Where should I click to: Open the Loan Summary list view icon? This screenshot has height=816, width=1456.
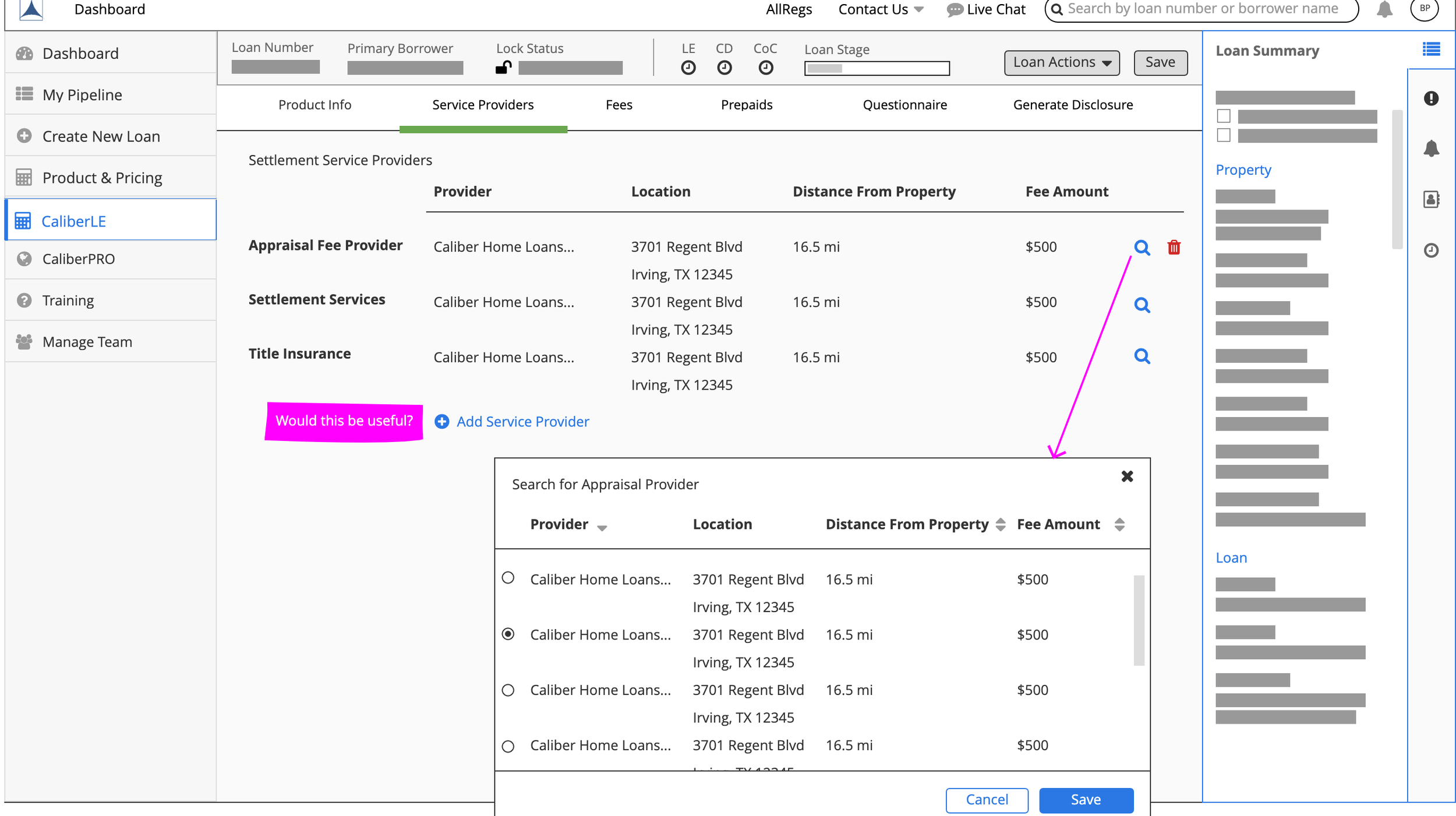(1431, 49)
